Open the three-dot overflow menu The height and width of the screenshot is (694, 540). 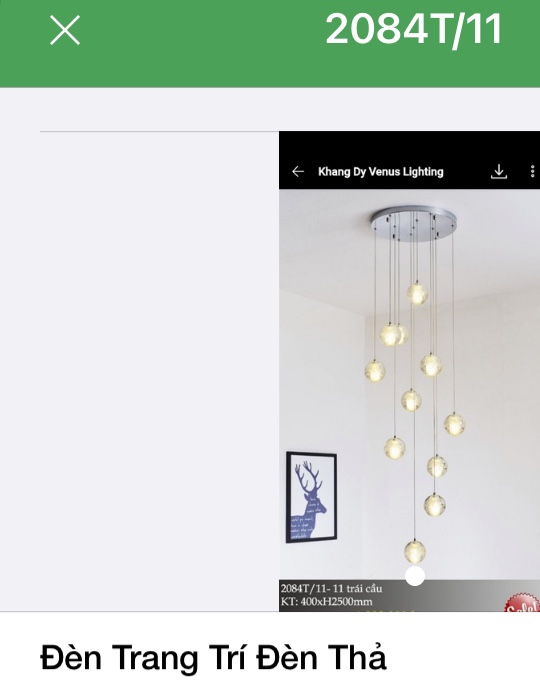(x=532, y=171)
